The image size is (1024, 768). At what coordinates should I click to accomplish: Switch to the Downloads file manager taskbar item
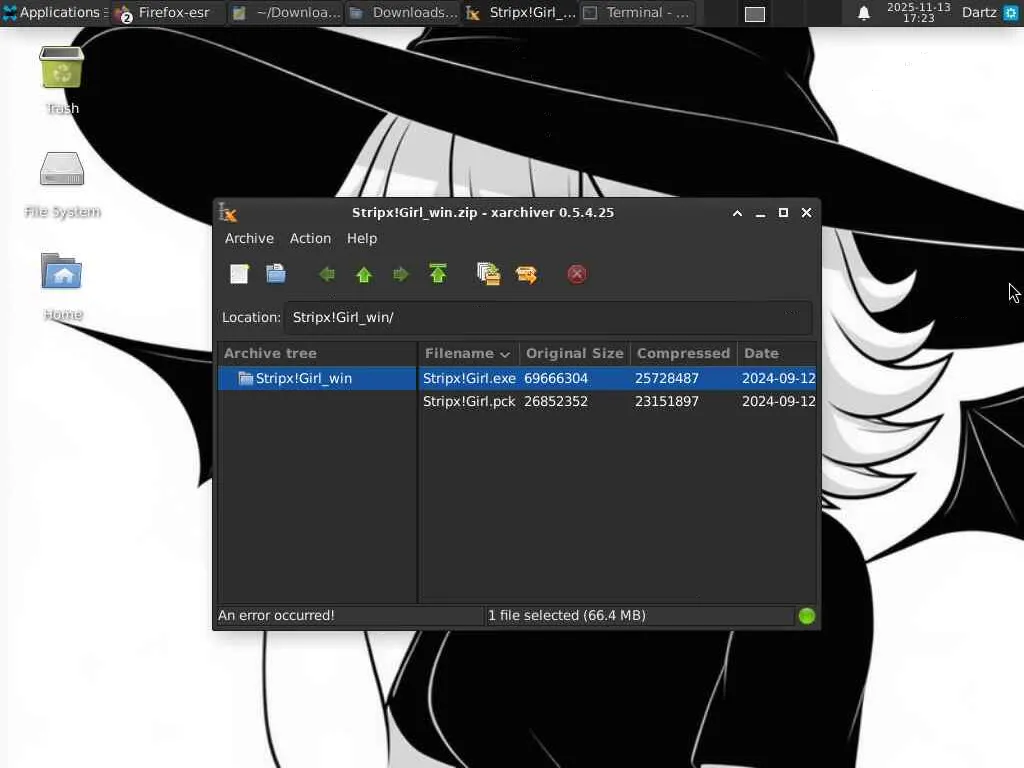402,12
